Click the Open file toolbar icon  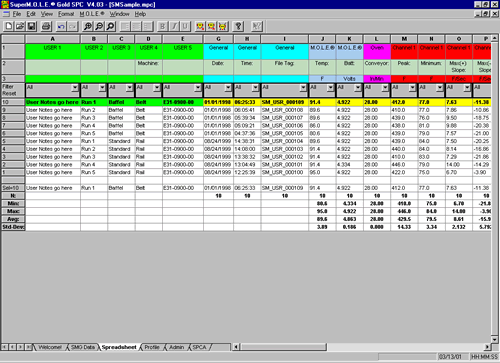click(20, 26)
